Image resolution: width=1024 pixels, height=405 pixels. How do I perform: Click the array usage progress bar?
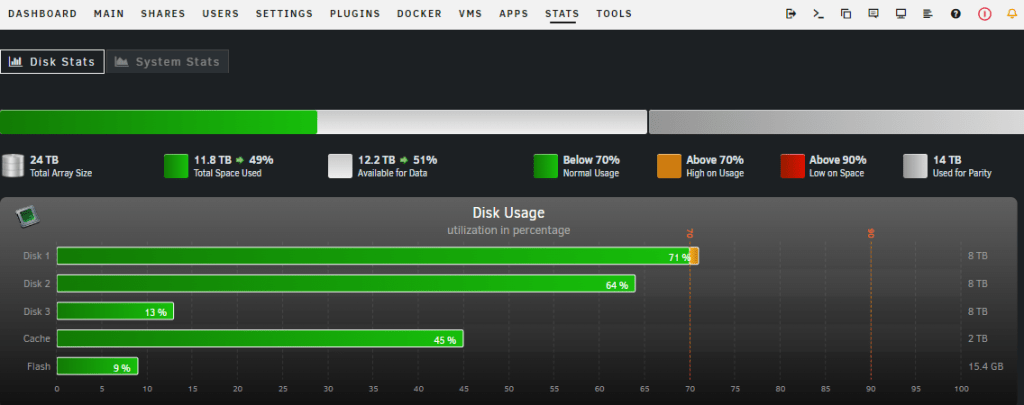click(323, 122)
